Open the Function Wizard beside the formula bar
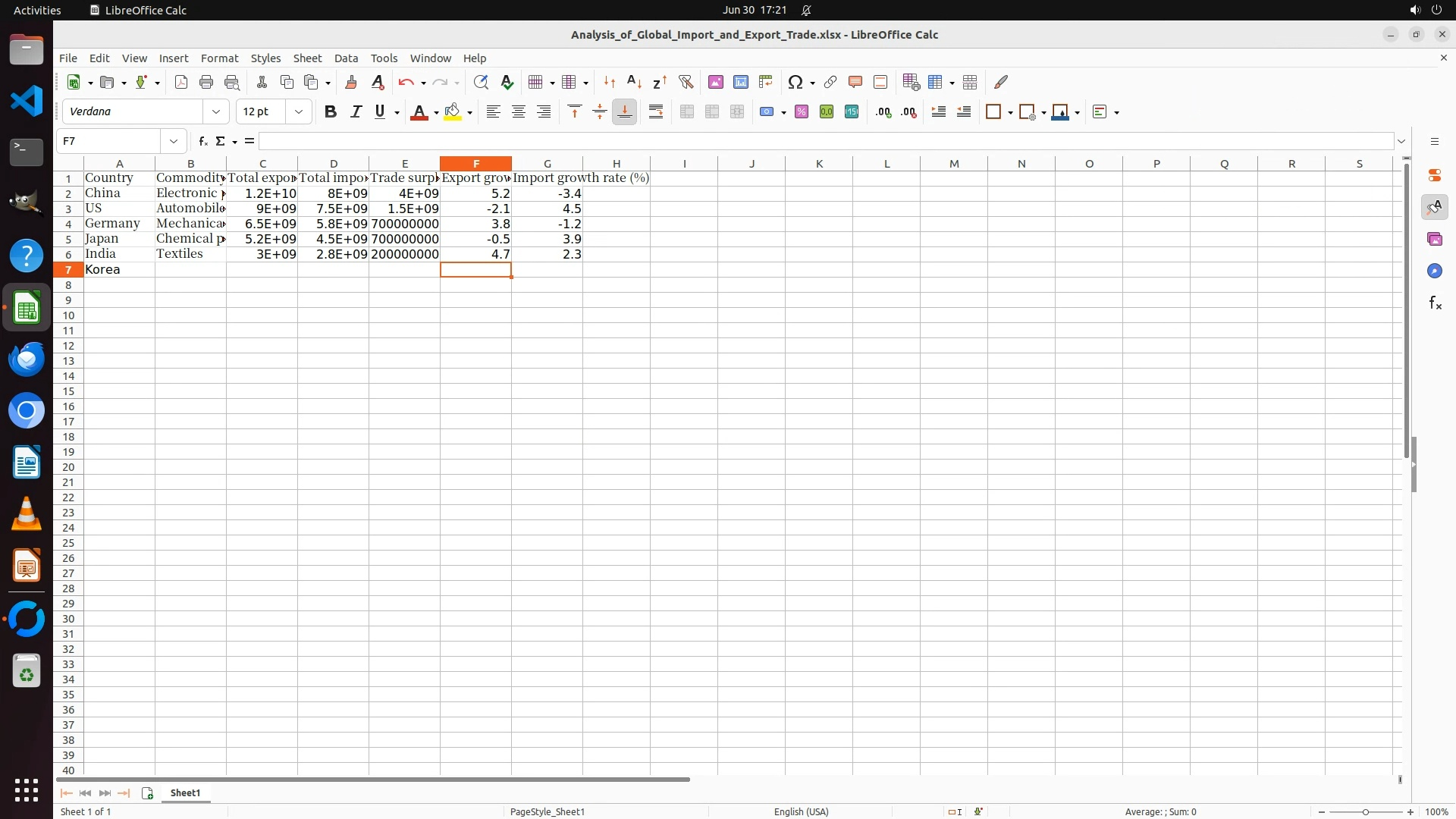 202,141
